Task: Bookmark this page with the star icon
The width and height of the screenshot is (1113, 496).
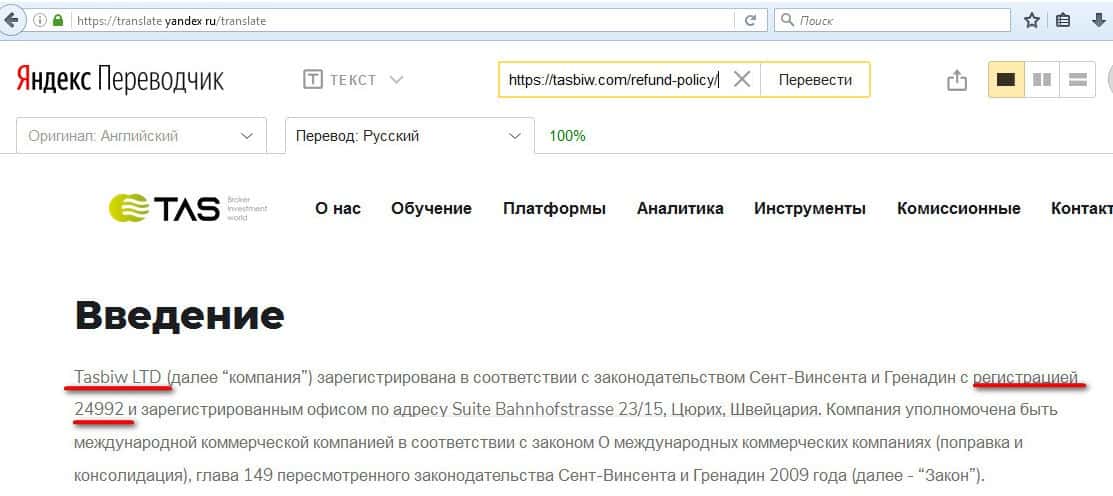Action: [x=1032, y=20]
